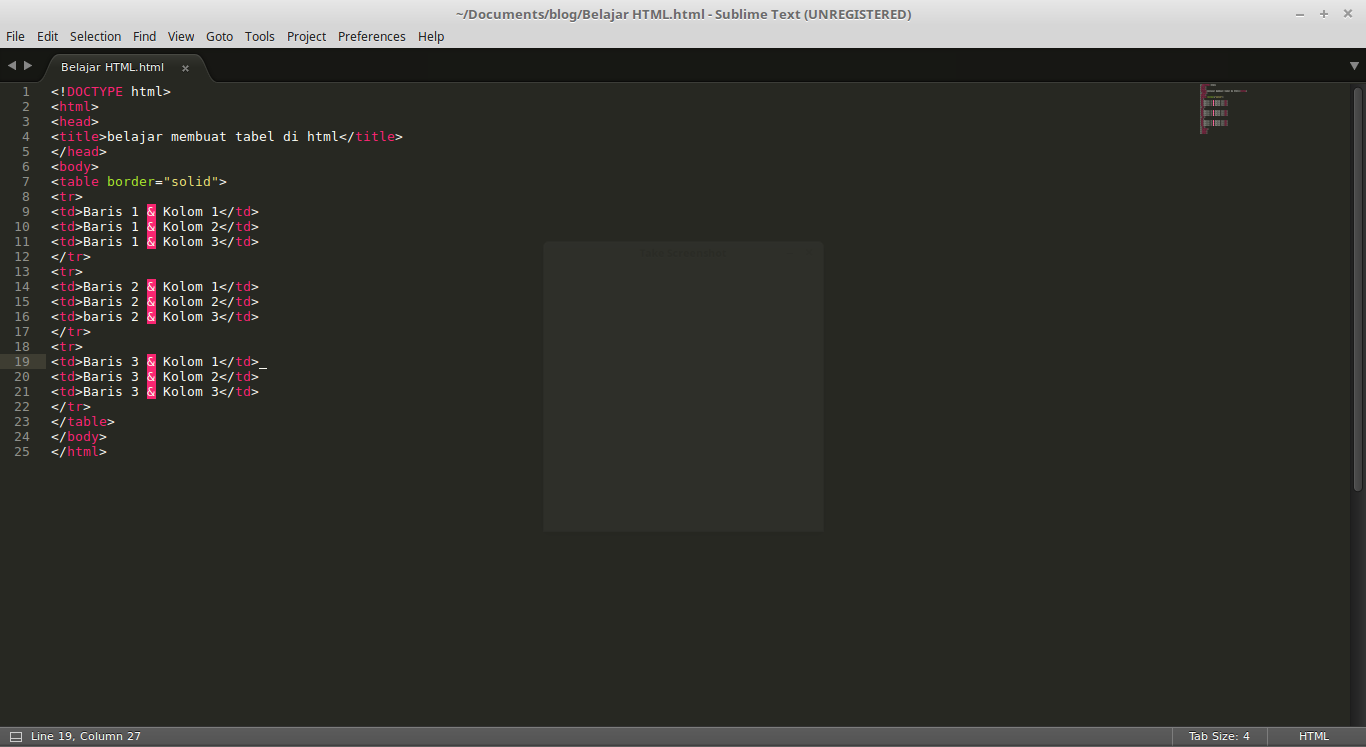The width and height of the screenshot is (1366, 747).
Task: Open the File menu
Action: pyautogui.click(x=15, y=36)
